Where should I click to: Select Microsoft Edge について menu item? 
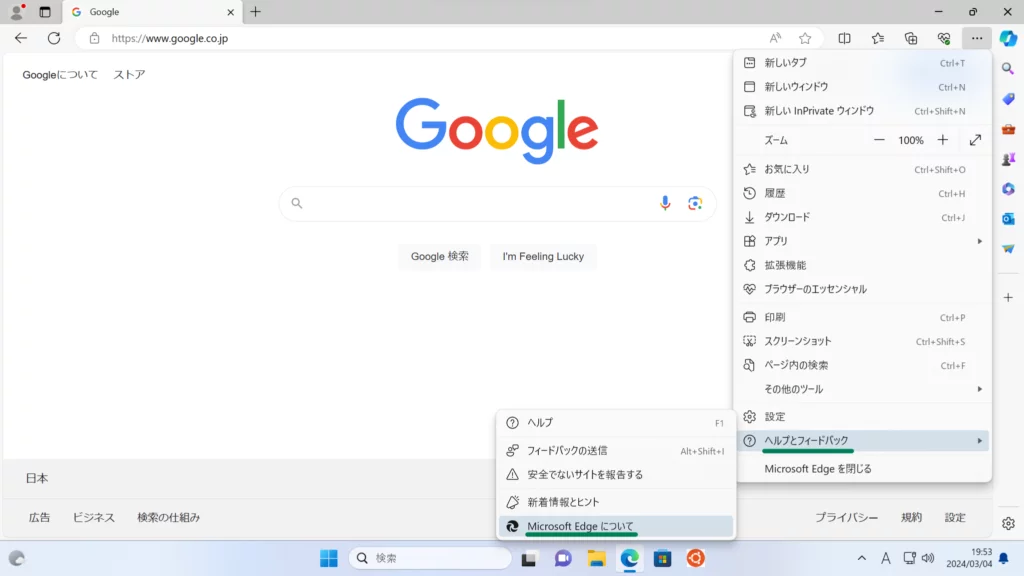(x=580, y=526)
